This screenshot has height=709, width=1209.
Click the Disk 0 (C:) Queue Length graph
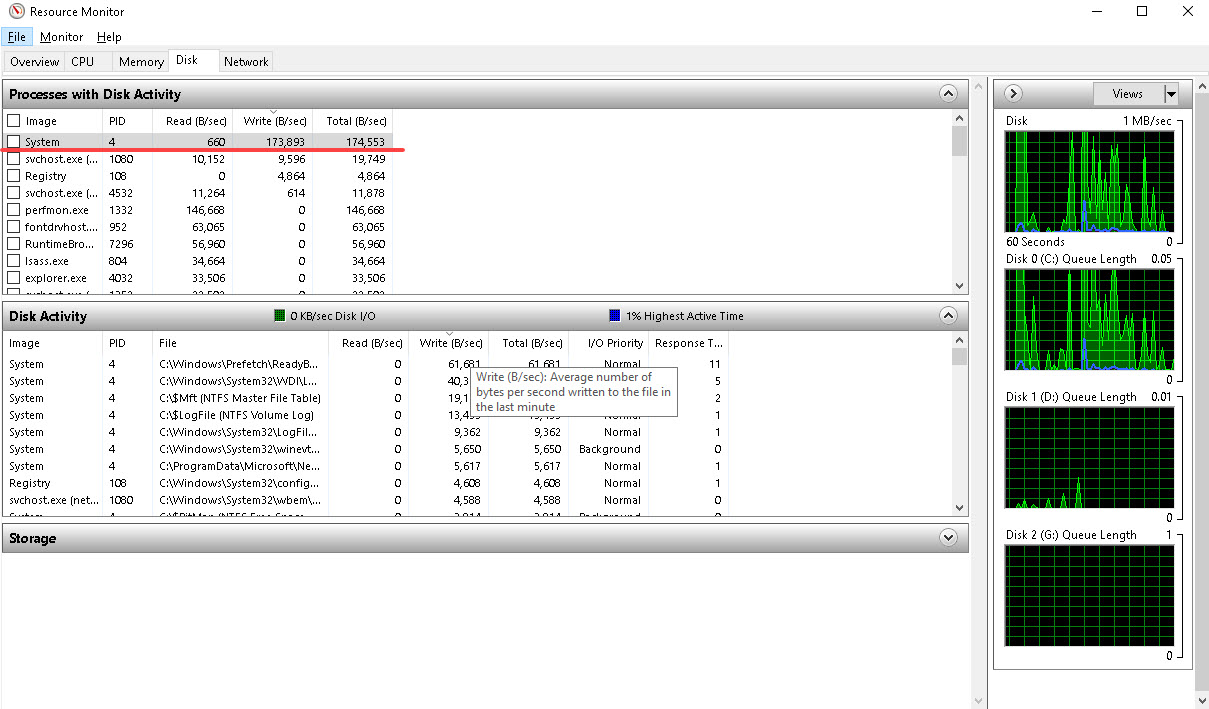(1089, 320)
